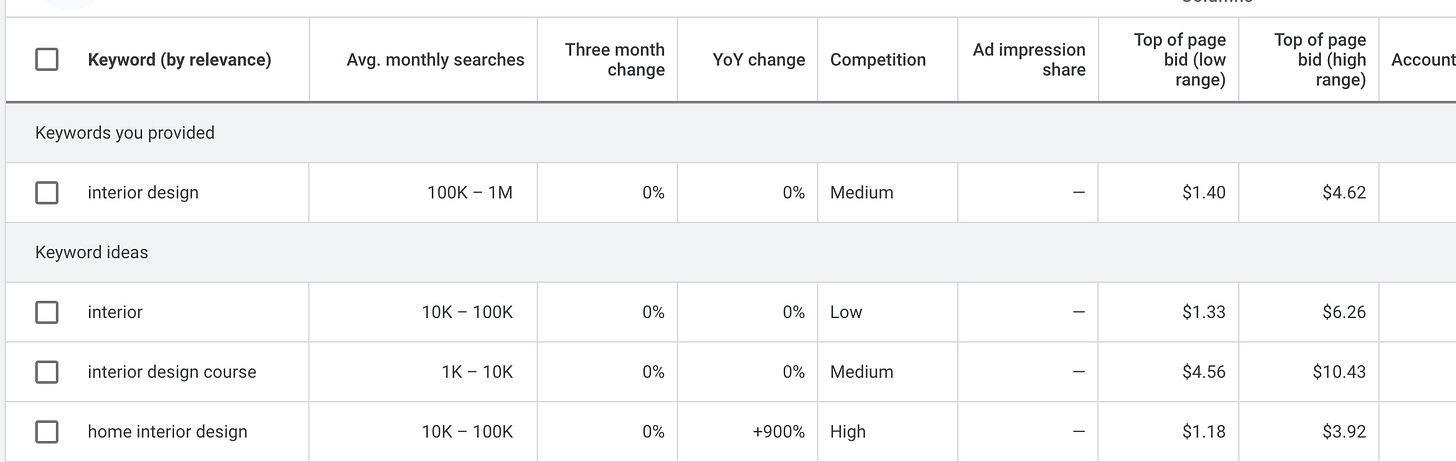Click the Three month change column header
Viewport: 1456px width, 462px height.
614,60
